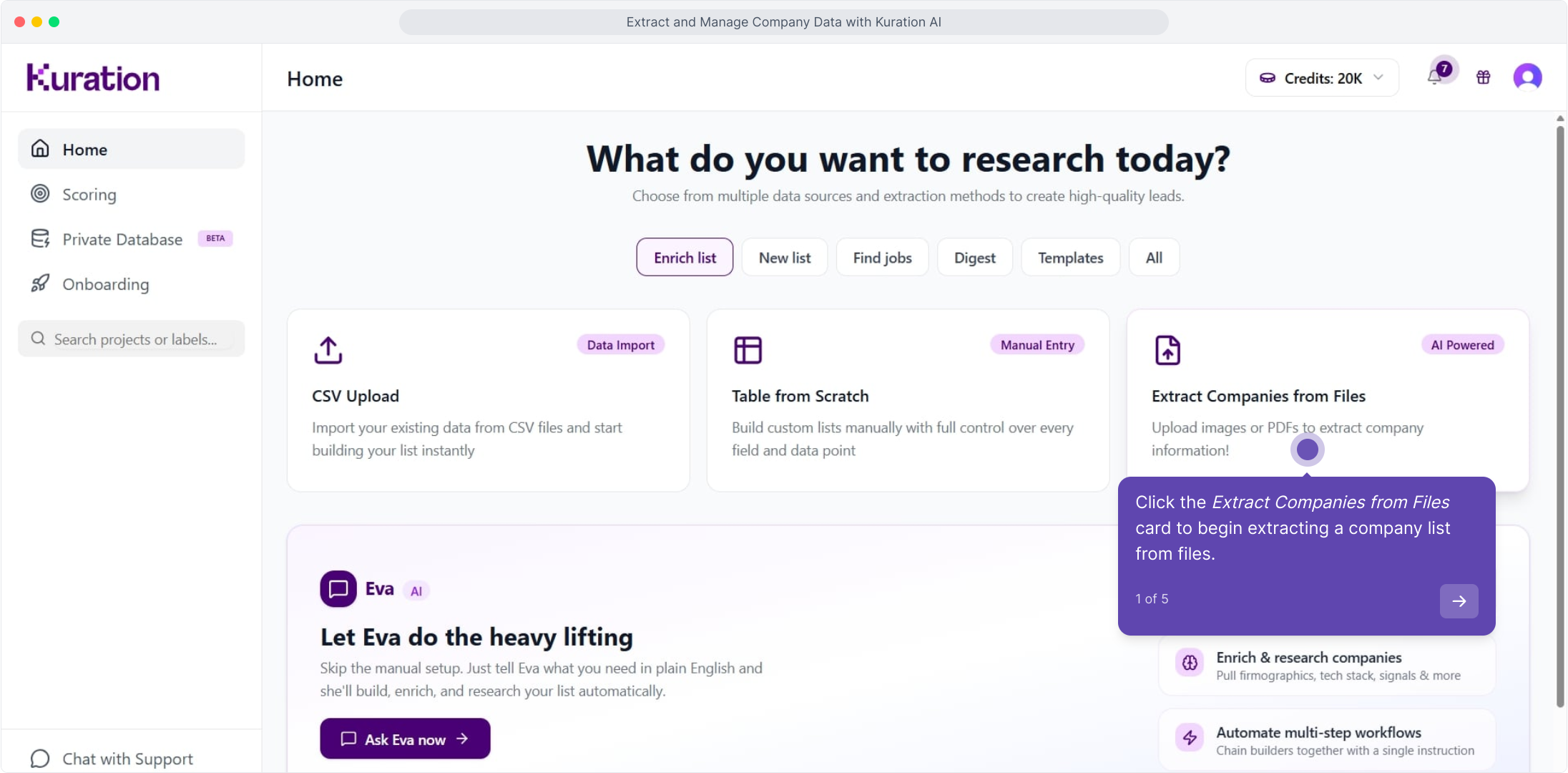Open the Scoring page
Viewport: 1568px width, 773px height.
[x=131, y=194]
